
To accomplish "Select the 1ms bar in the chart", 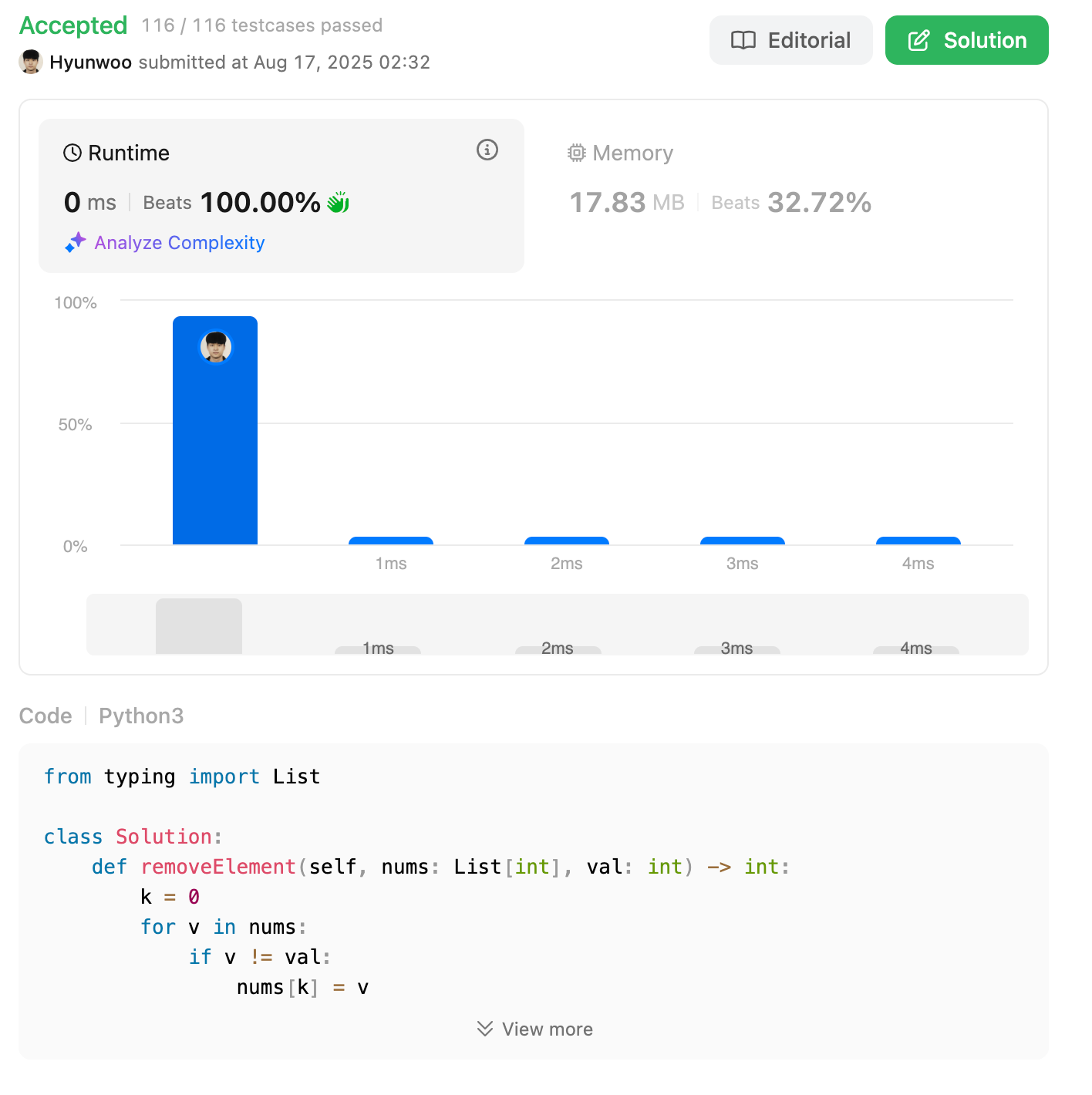I will pos(391,541).
